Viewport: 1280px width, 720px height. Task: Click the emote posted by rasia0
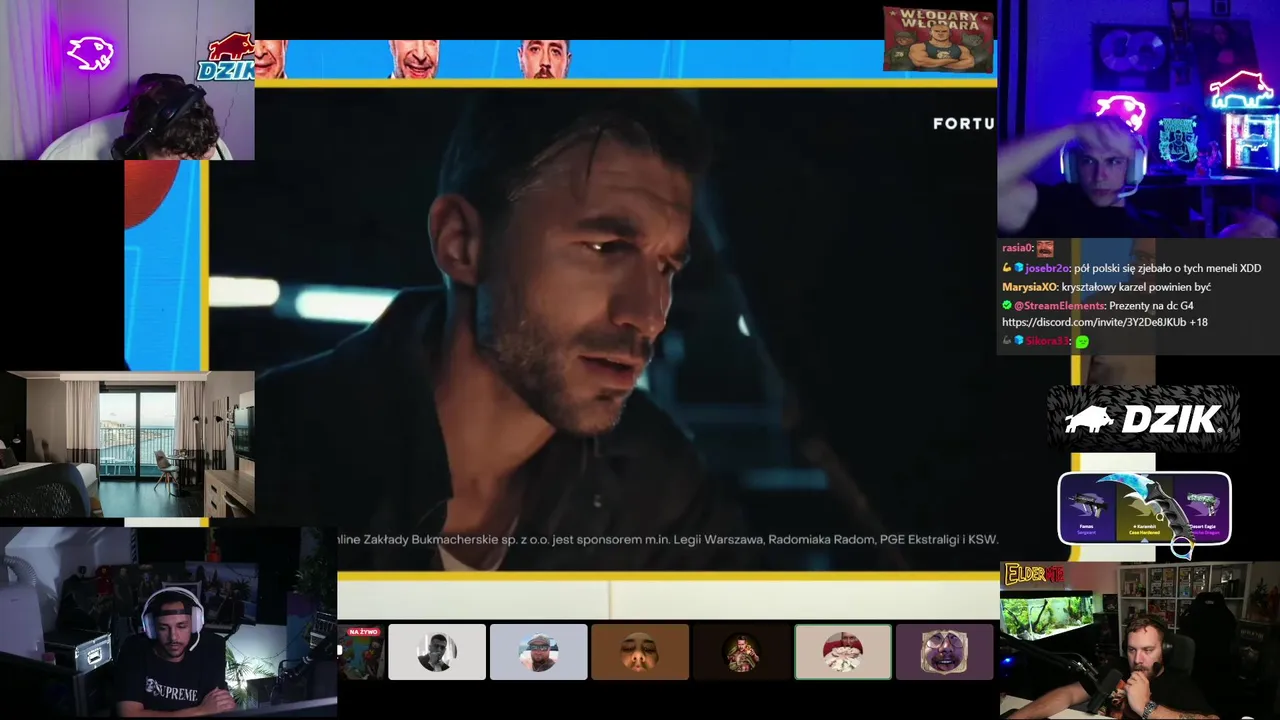coord(1045,248)
